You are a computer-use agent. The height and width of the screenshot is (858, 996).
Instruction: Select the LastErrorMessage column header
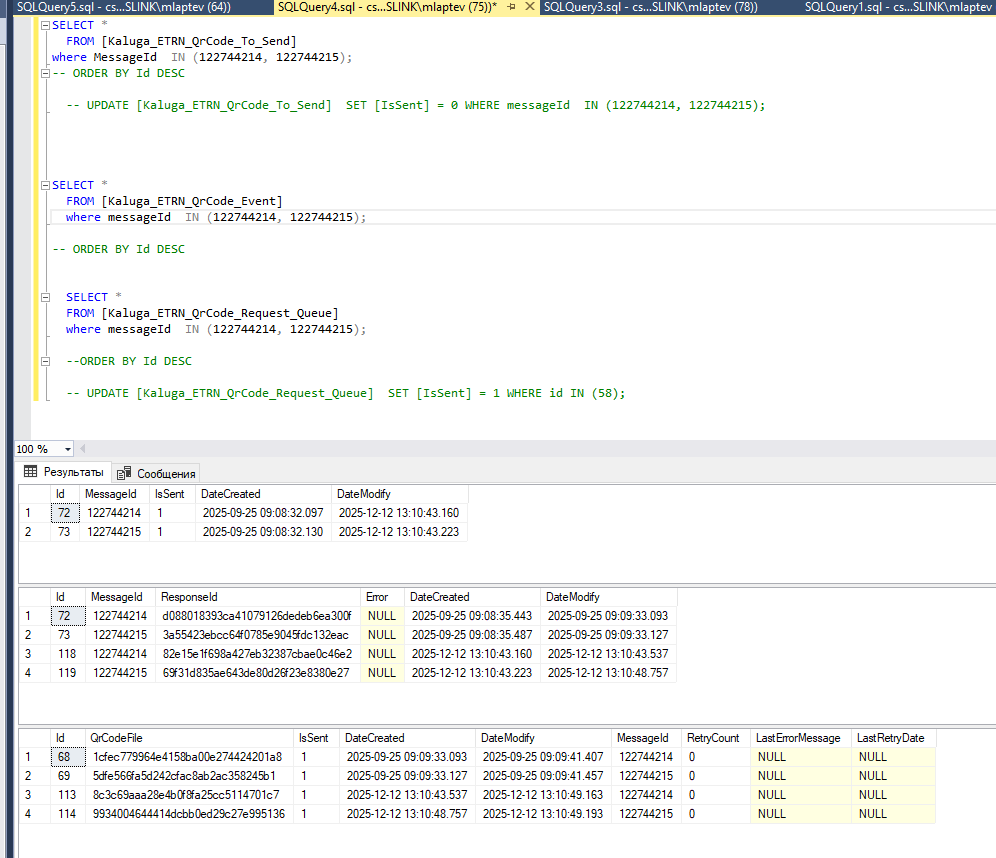coord(798,738)
